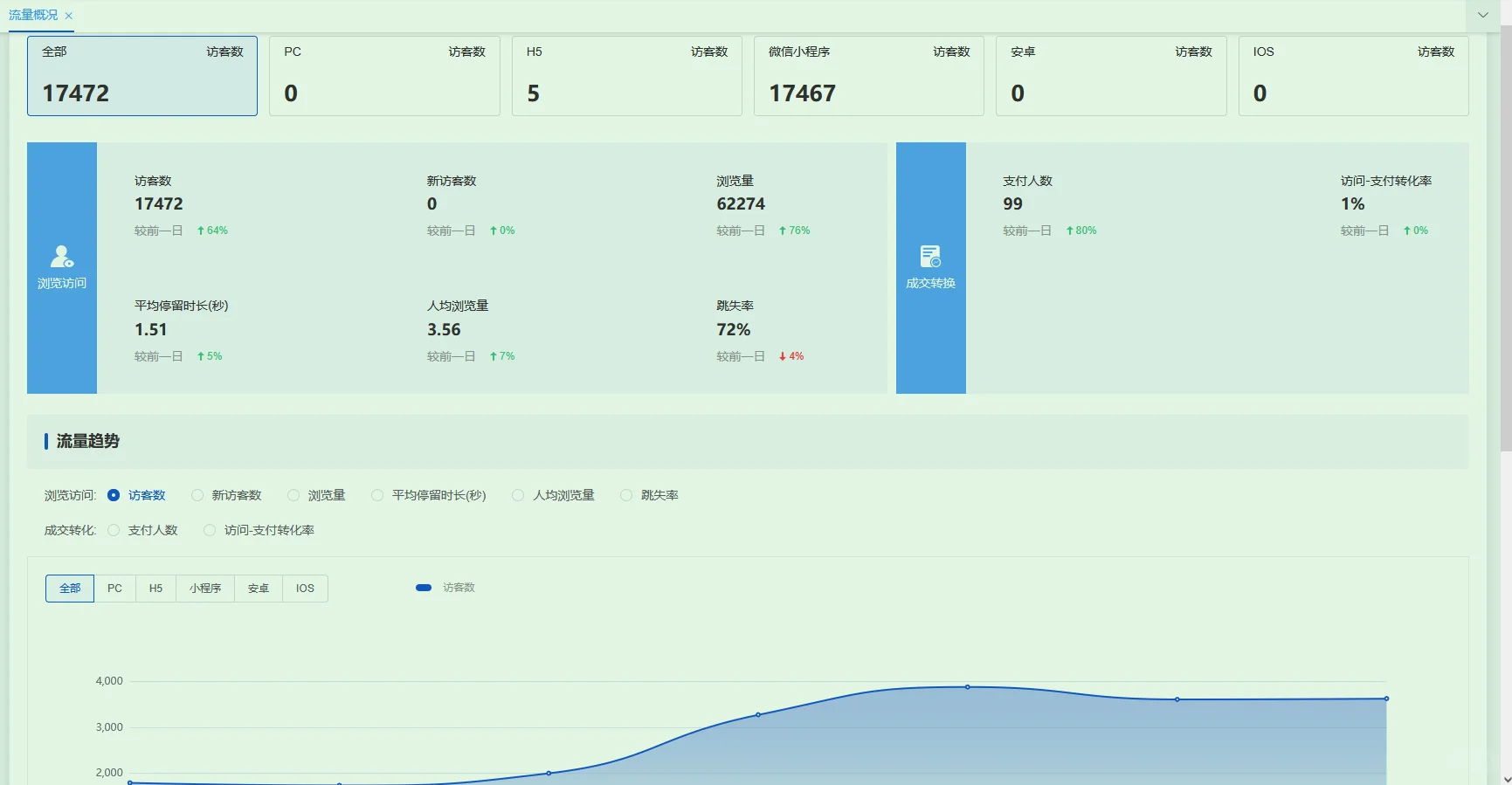Screen dimensions: 1512x785
Task: Select the 跳失率 radio button
Action: (x=626, y=495)
